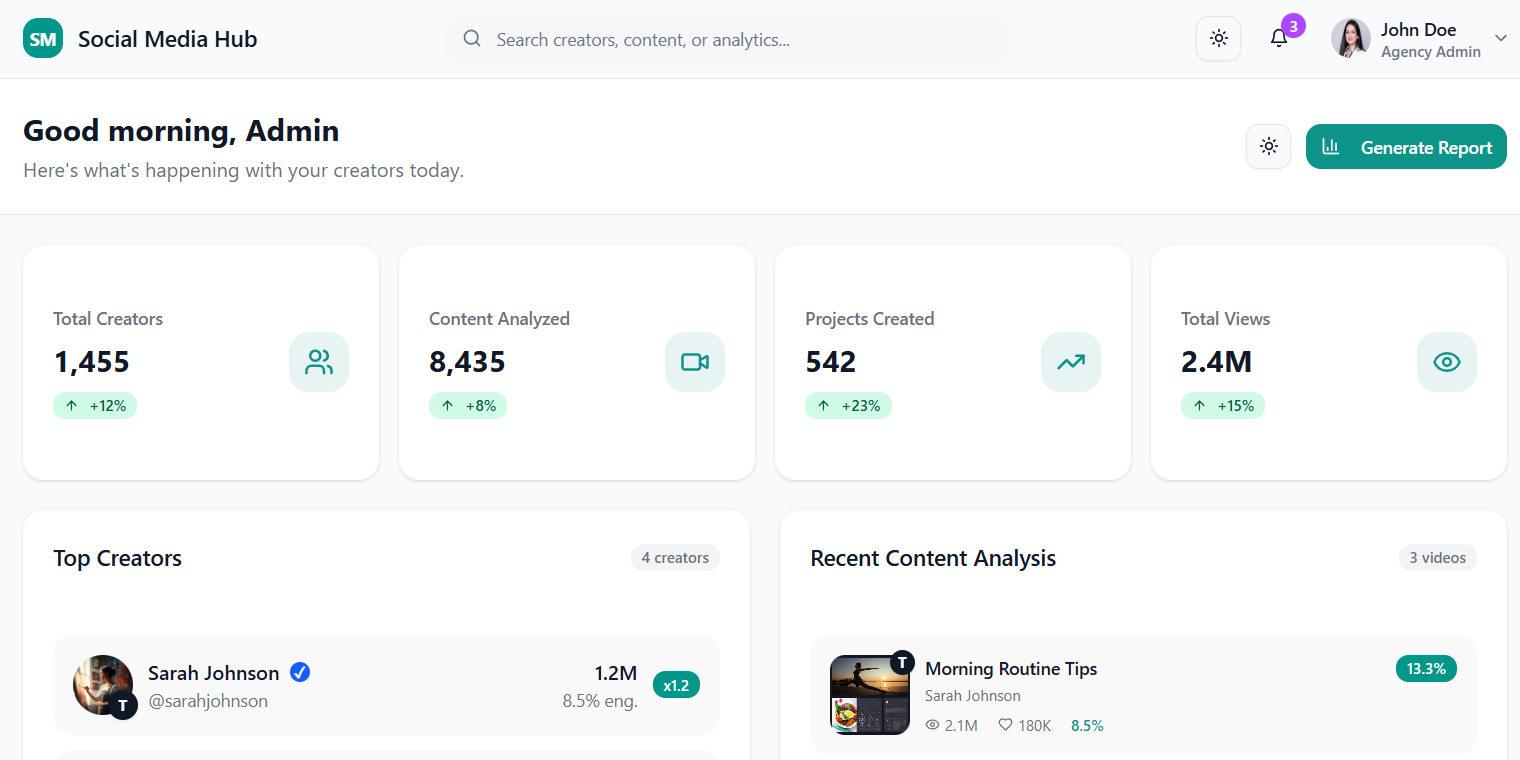Click the search magnifier icon

tap(471, 38)
